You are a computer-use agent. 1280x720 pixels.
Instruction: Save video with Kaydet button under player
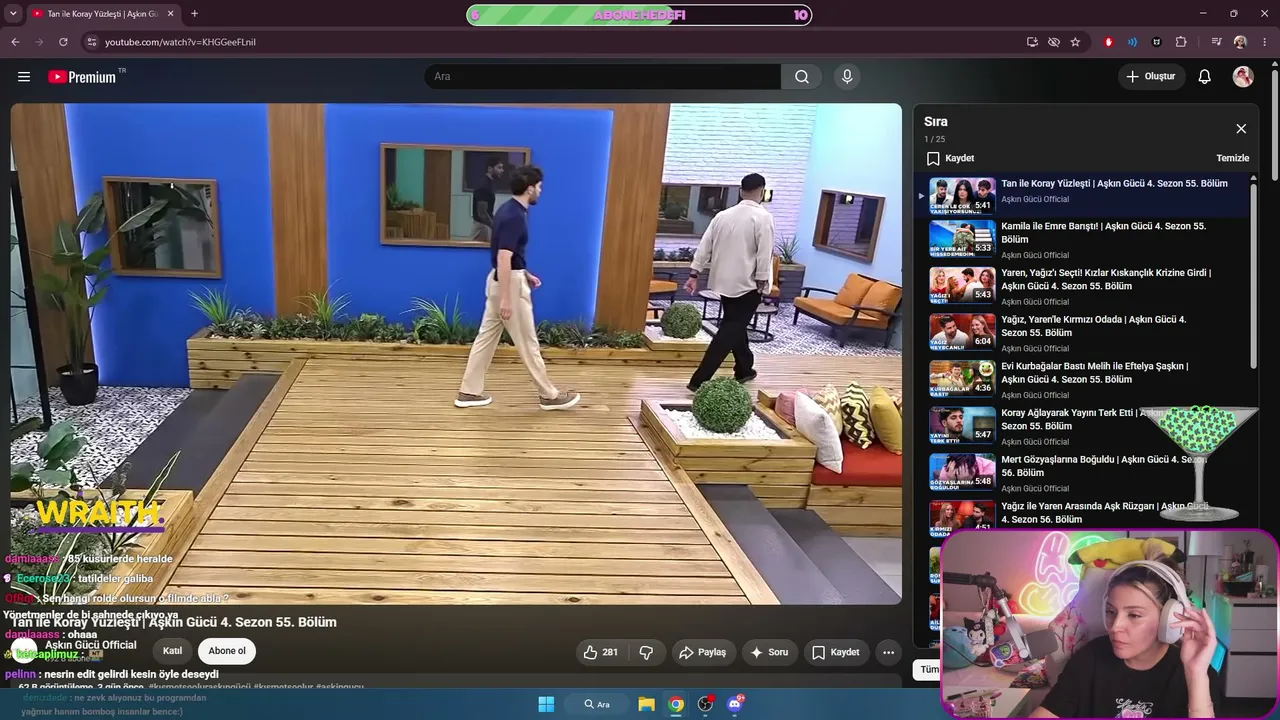pos(835,652)
